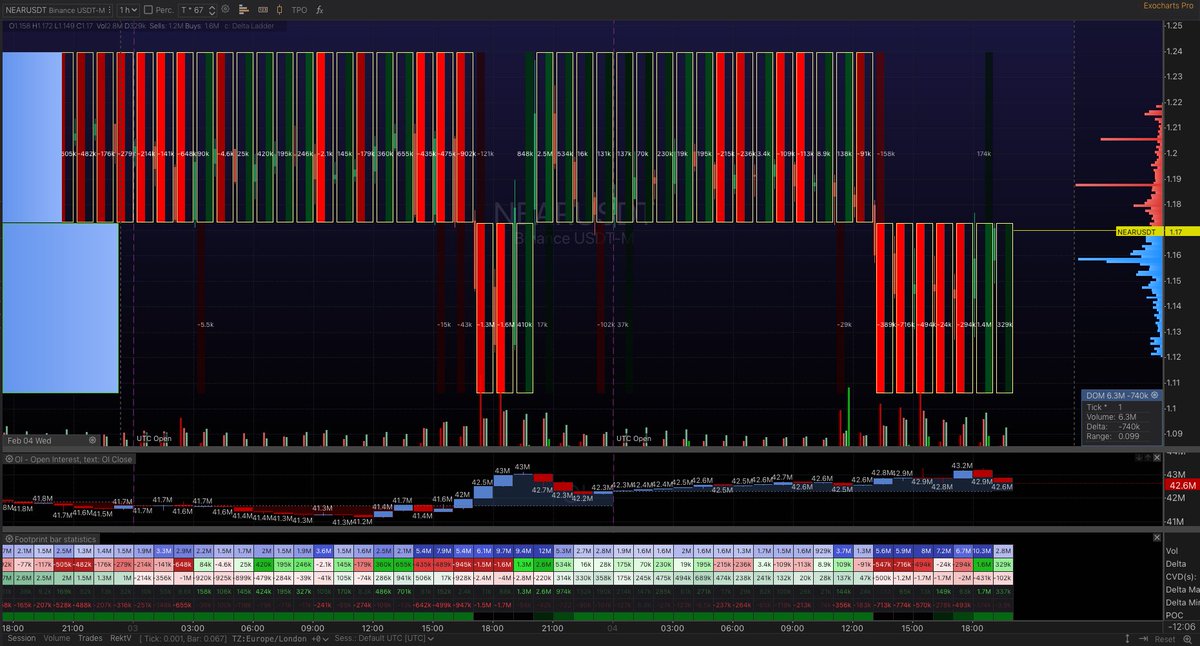This screenshot has width=1200, height=646.
Task: Click the Delta row label
Action: (1176, 564)
